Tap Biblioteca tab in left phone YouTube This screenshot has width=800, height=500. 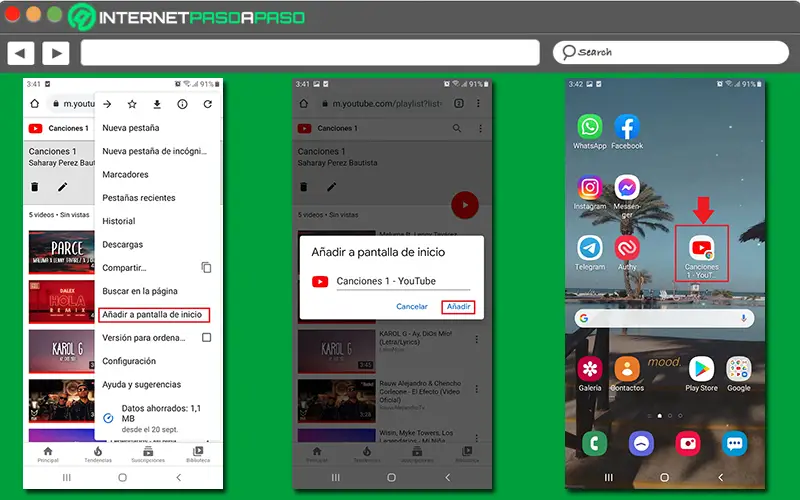click(x=198, y=454)
